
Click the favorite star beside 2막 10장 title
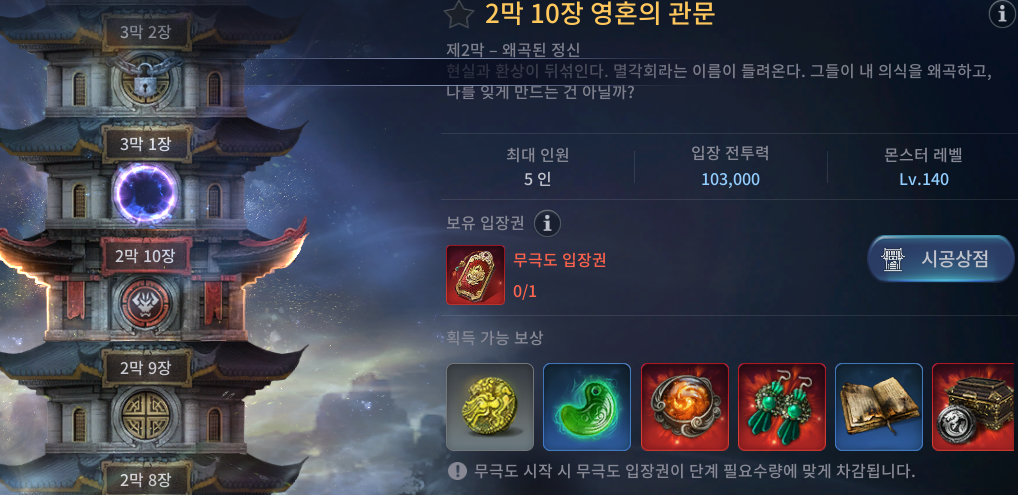click(x=458, y=14)
